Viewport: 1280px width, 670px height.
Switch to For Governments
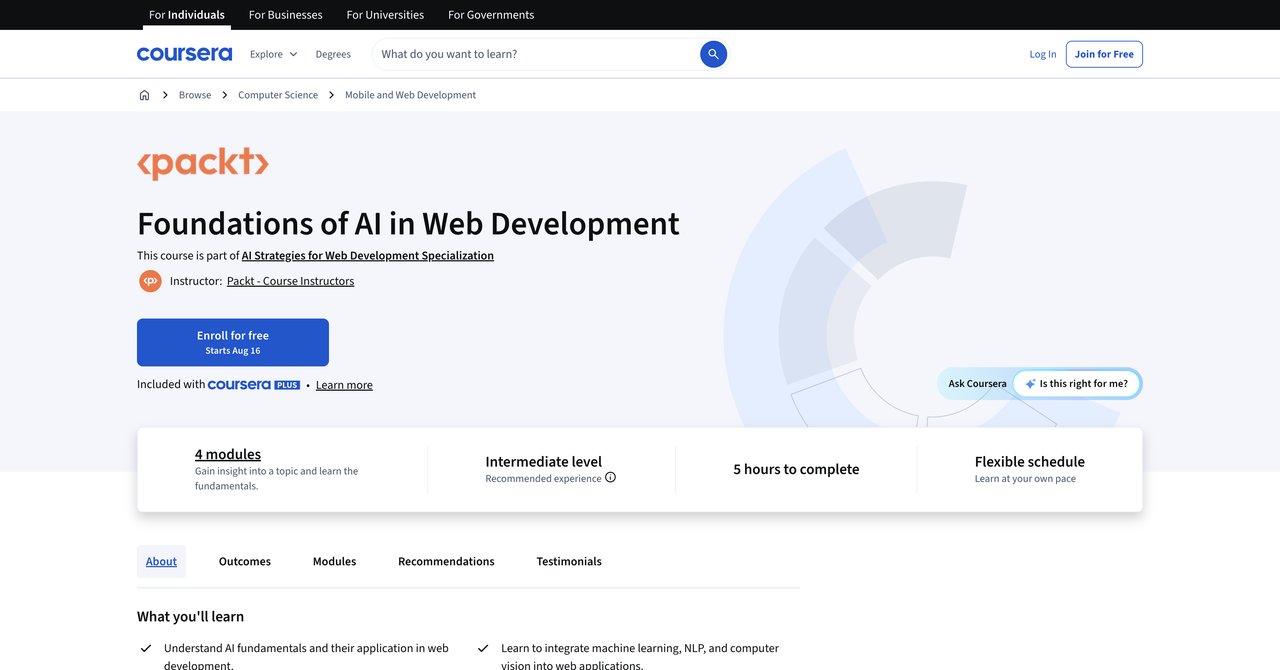[491, 15]
